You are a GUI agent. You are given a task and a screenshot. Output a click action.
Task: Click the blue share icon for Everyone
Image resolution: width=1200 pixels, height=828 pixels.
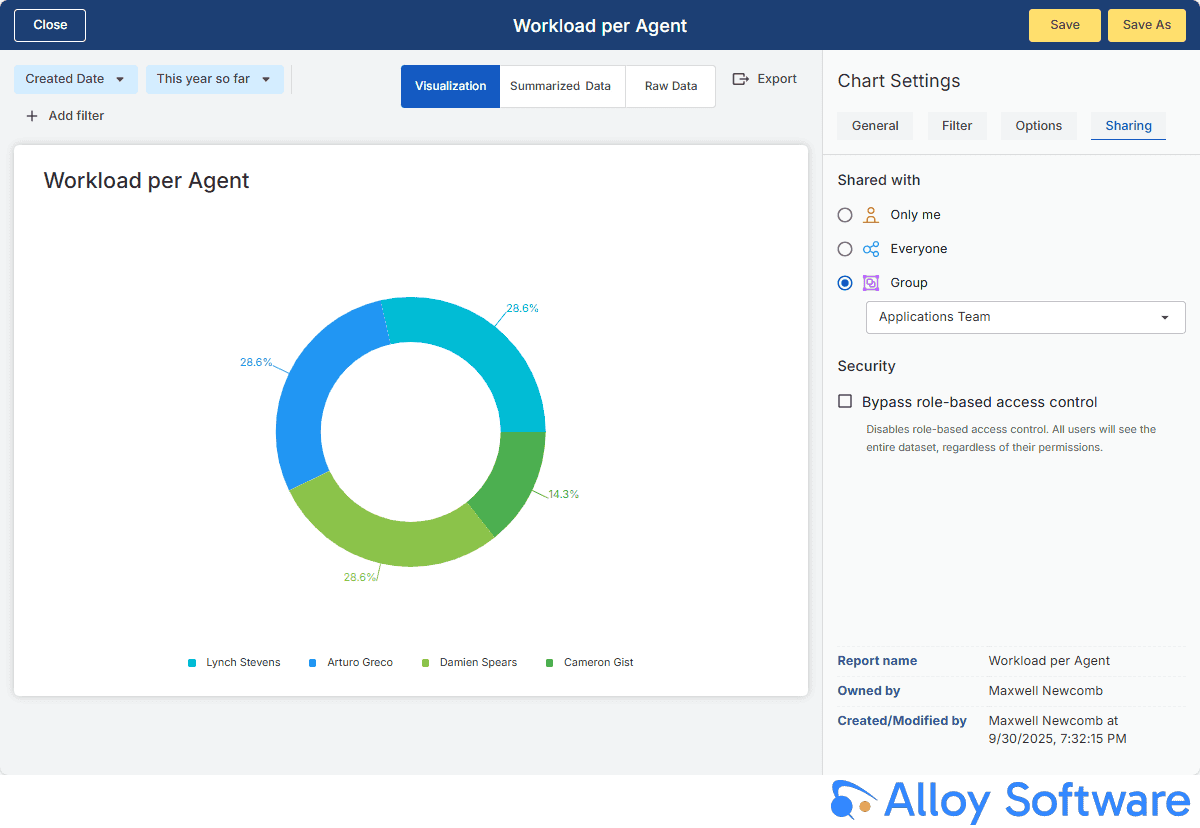point(871,249)
